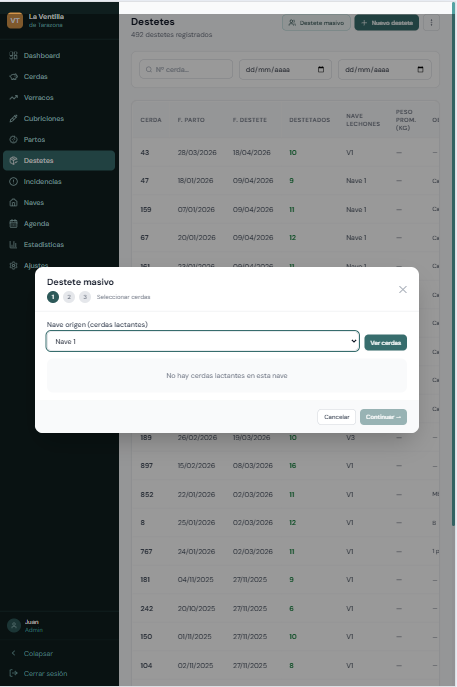The width and height of the screenshot is (457, 687).
Task: Click the F. DESTETE column header
Action: (x=250, y=120)
